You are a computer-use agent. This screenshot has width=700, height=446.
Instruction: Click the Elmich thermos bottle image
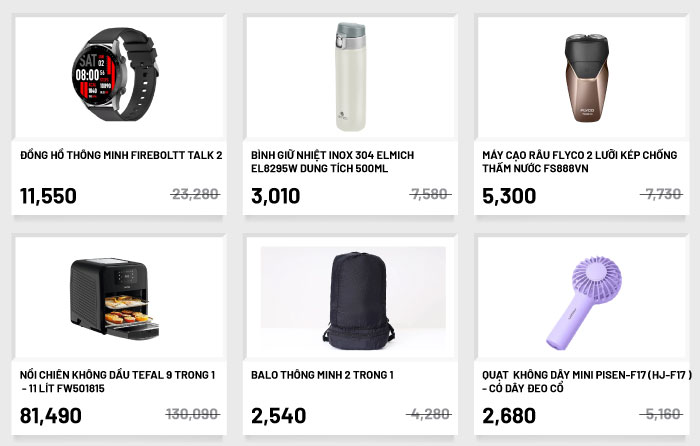click(351, 75)
